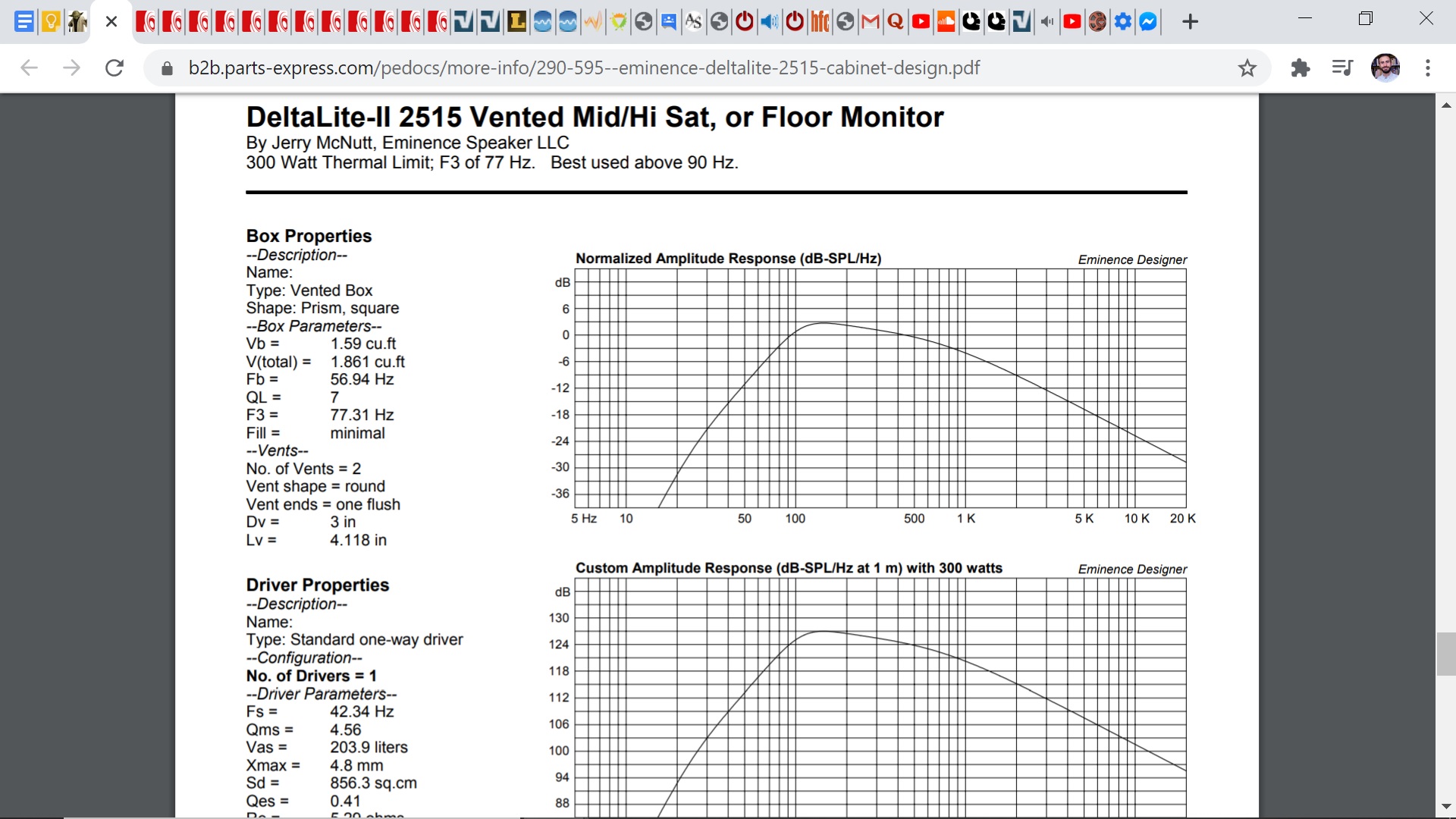Click the 'Box Properties' heading
The height and width of the screenshot is (819, 1456).
point(309,236)
